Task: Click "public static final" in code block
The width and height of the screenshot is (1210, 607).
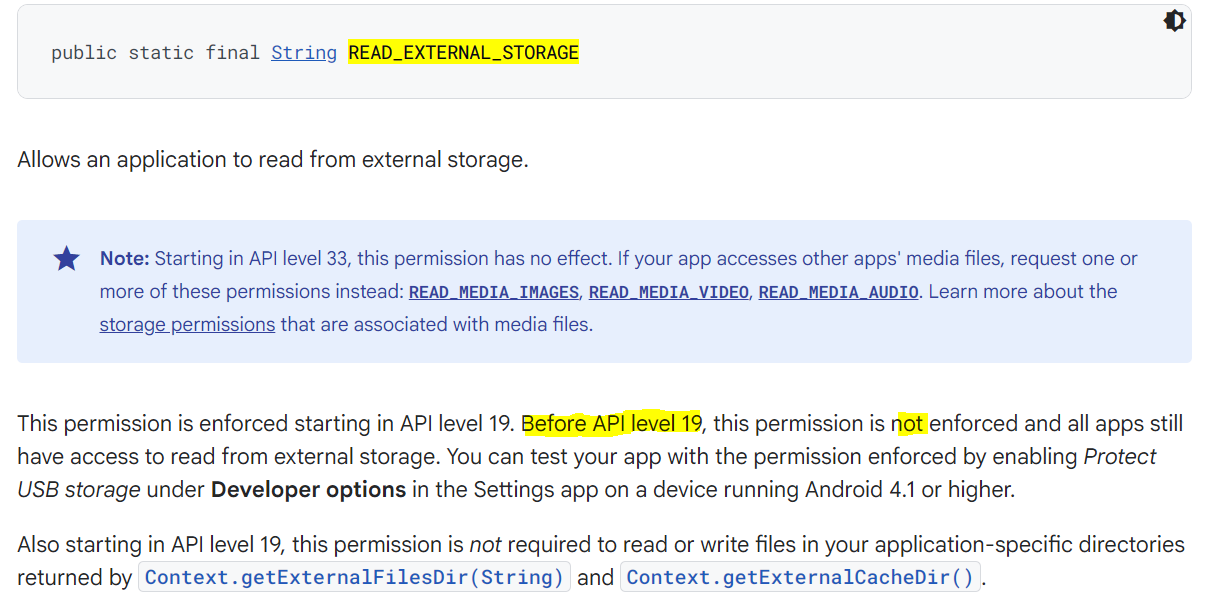Action: click(x=155, y=53)
